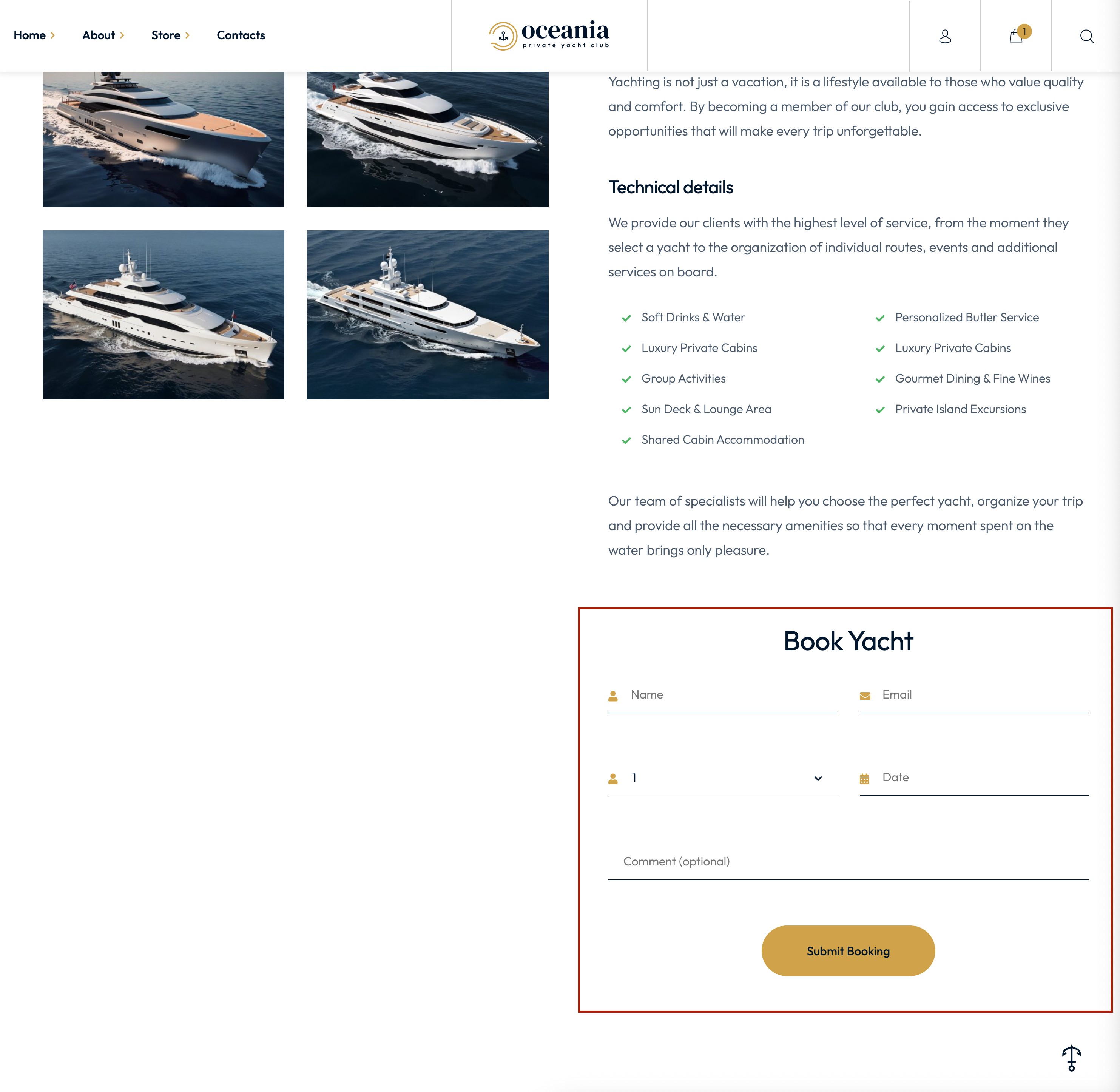Click the anchor back-to-top icon
Screen dimensions: 1120x1092
point(1071,1058)
